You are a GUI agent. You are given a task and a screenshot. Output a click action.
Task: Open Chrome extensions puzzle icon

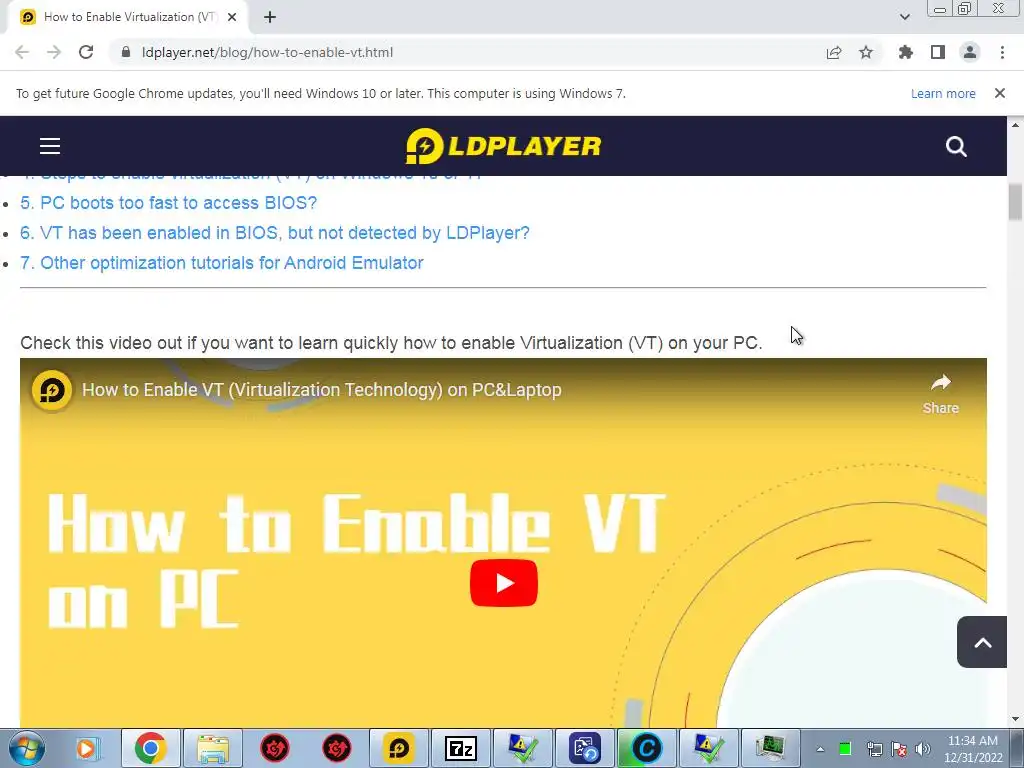pos(906,52)
